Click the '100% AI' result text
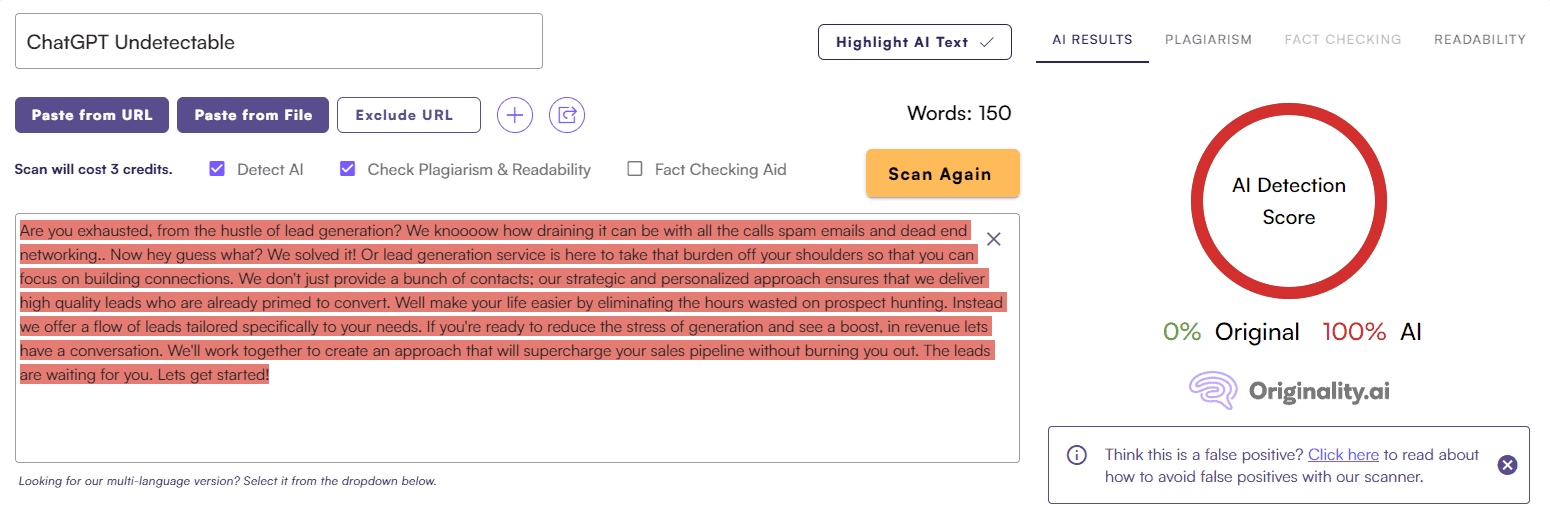Screen dimensions: 1550x512 [x=1372, y=332]
